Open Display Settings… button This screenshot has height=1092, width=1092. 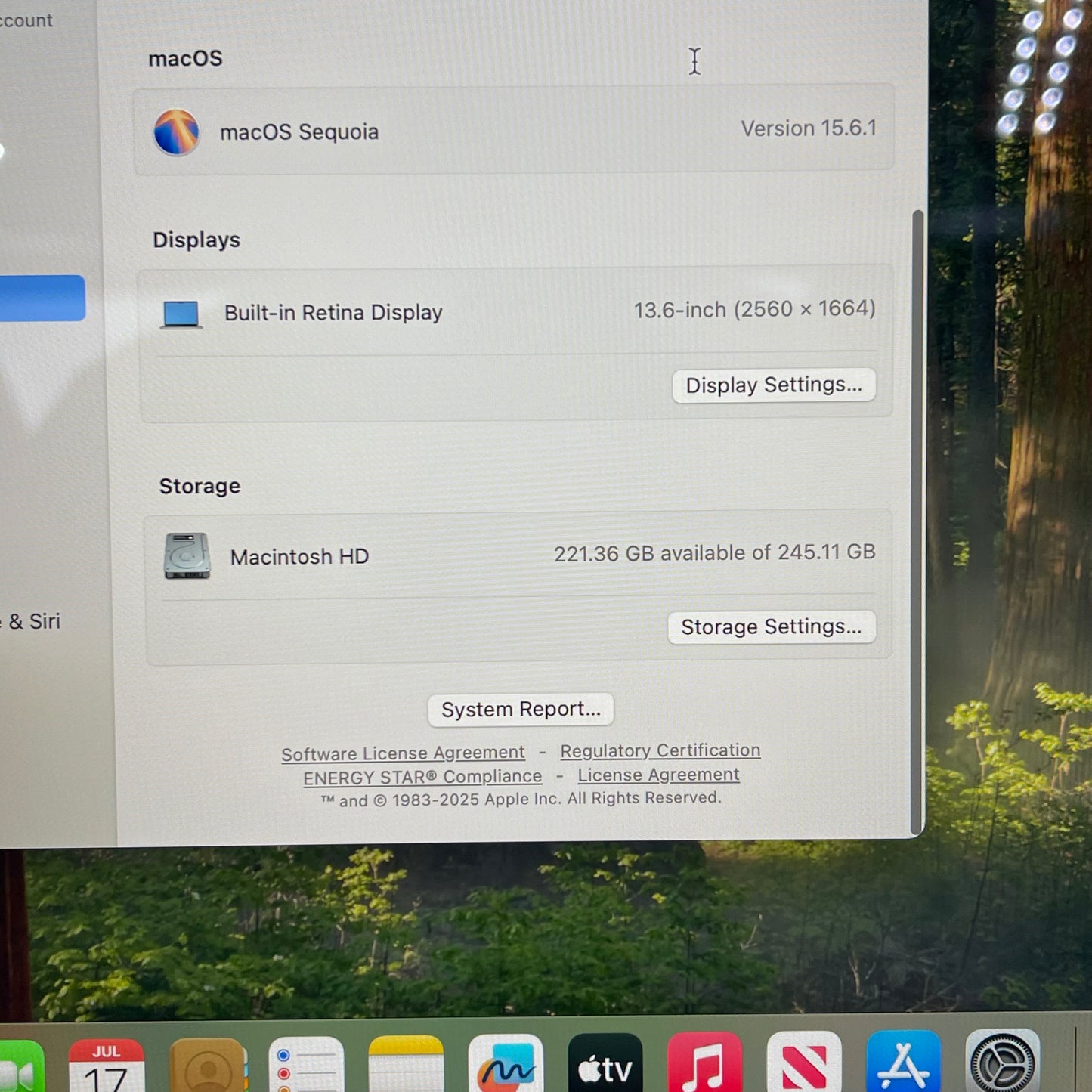point(774,385)
